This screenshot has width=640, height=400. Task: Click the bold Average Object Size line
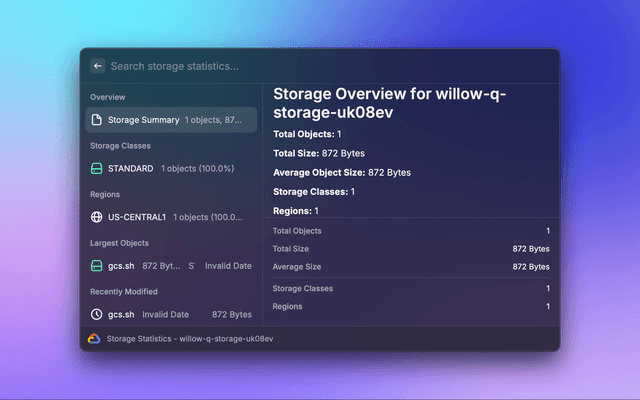click(x=342, y=172)
